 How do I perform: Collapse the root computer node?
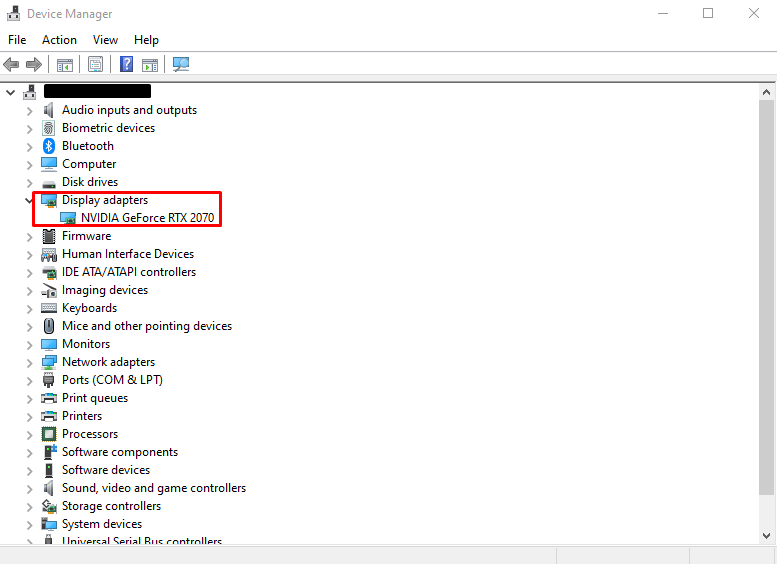coord(10,92)
